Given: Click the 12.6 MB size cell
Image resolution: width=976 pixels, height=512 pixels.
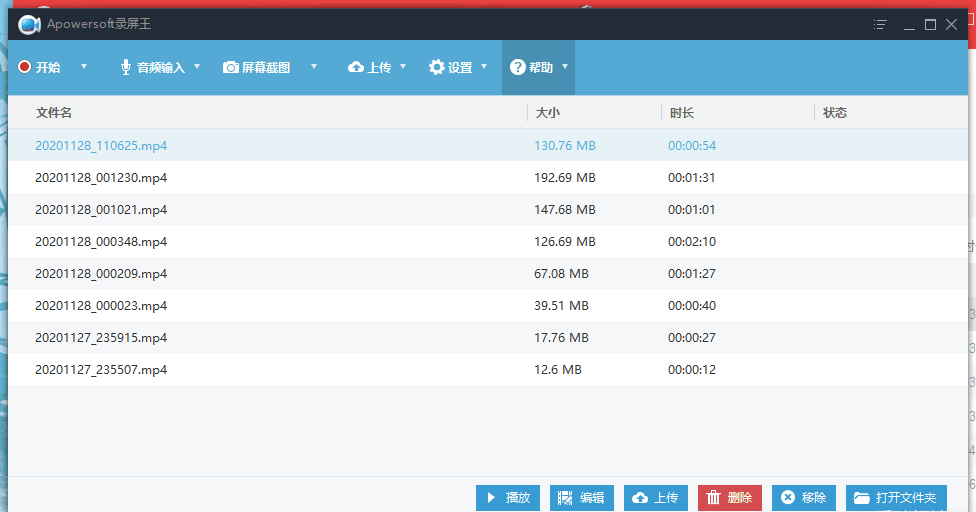Looking at the screenshot, I should [x=558, y=370].
